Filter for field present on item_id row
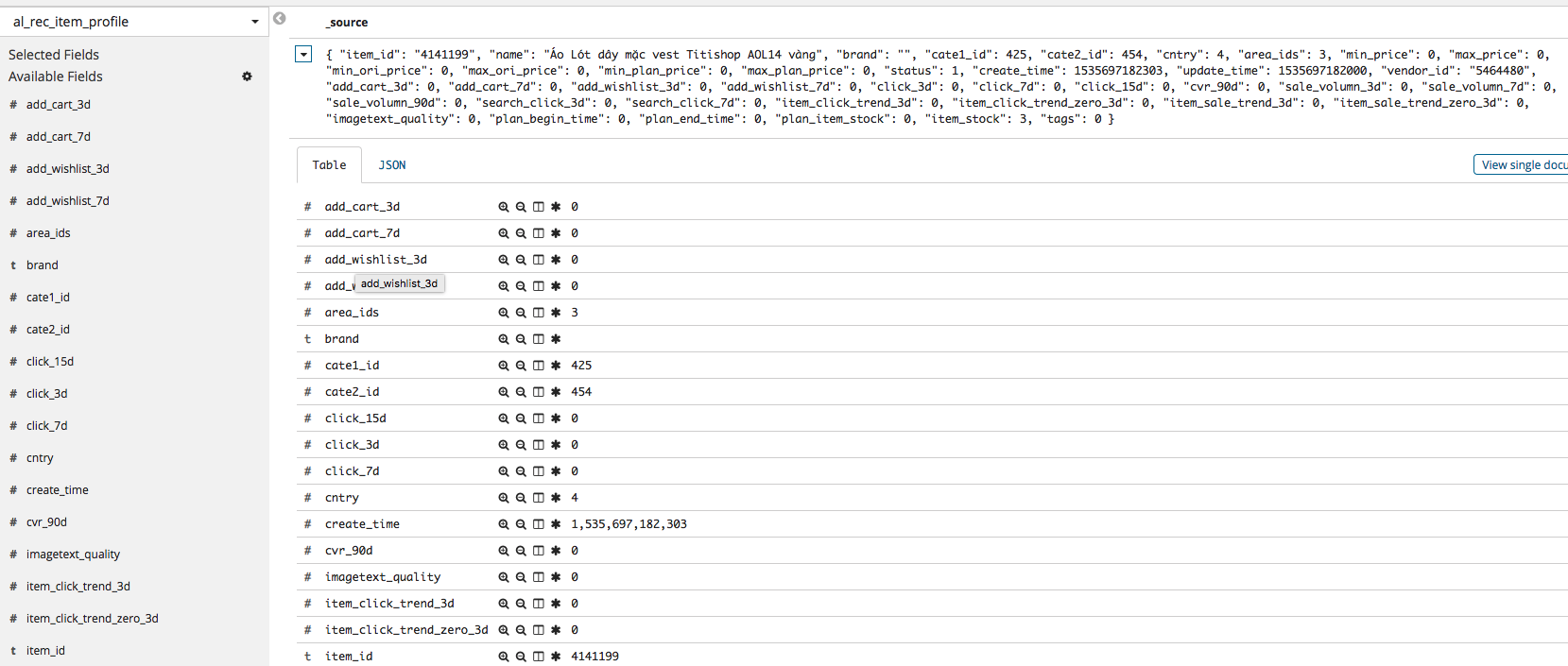Image resolution: width=1568 pixels, height=666 pixels. (x=556, y=657)
